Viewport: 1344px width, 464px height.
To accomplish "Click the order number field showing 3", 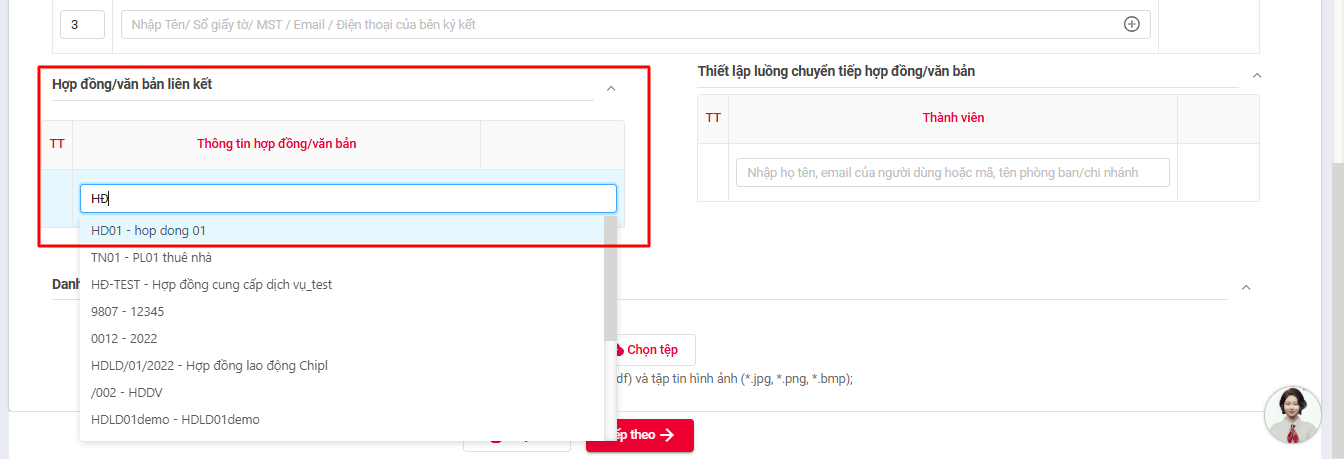I will 82,24.
